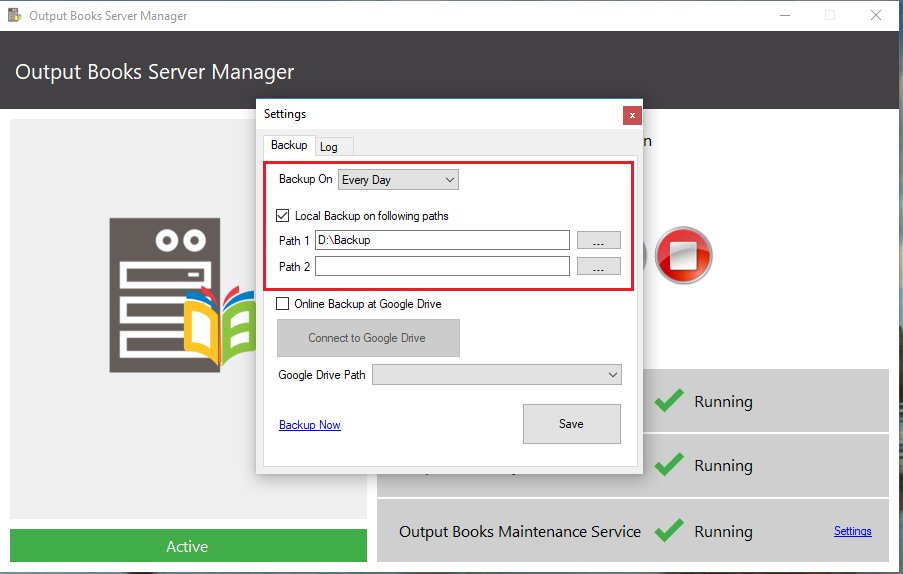Browse for Path 1 folder

[x=598, y=240]
